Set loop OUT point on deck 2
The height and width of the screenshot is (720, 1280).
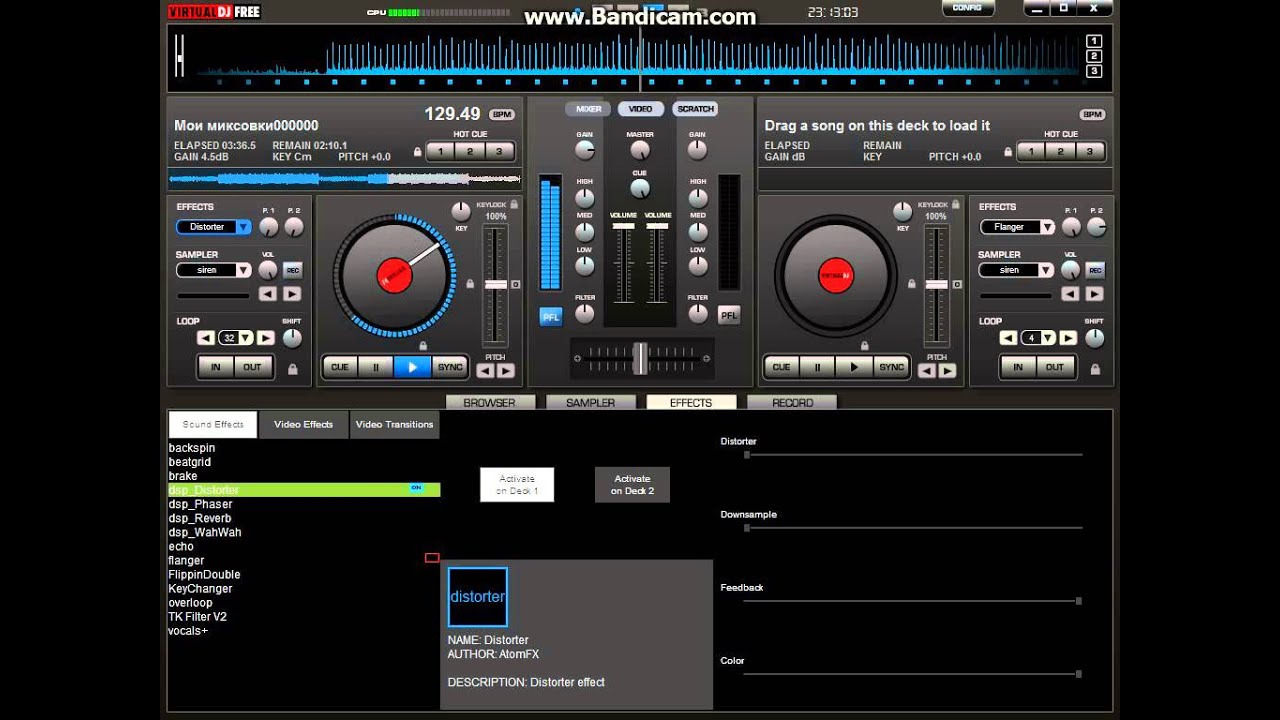click(x=1055, y=367)
